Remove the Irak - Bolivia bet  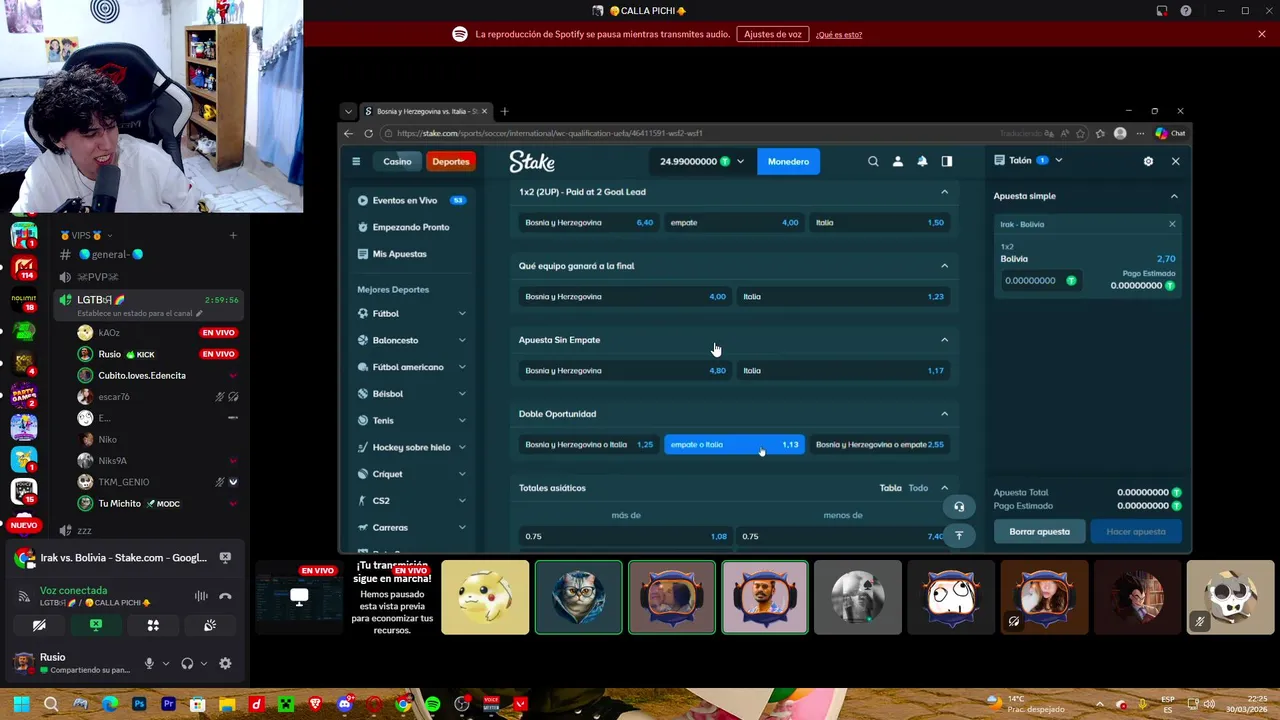[x=1172, y=224]
